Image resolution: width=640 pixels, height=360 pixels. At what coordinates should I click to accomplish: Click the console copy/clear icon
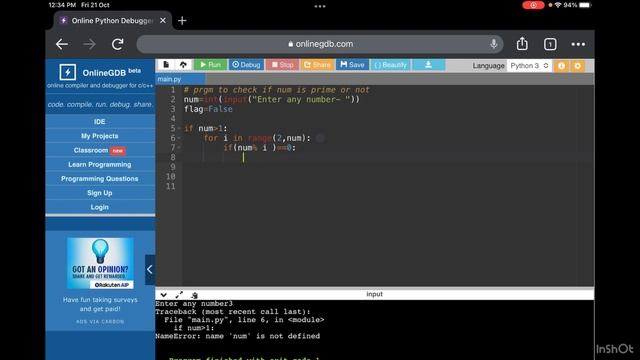tap(194, 295)
